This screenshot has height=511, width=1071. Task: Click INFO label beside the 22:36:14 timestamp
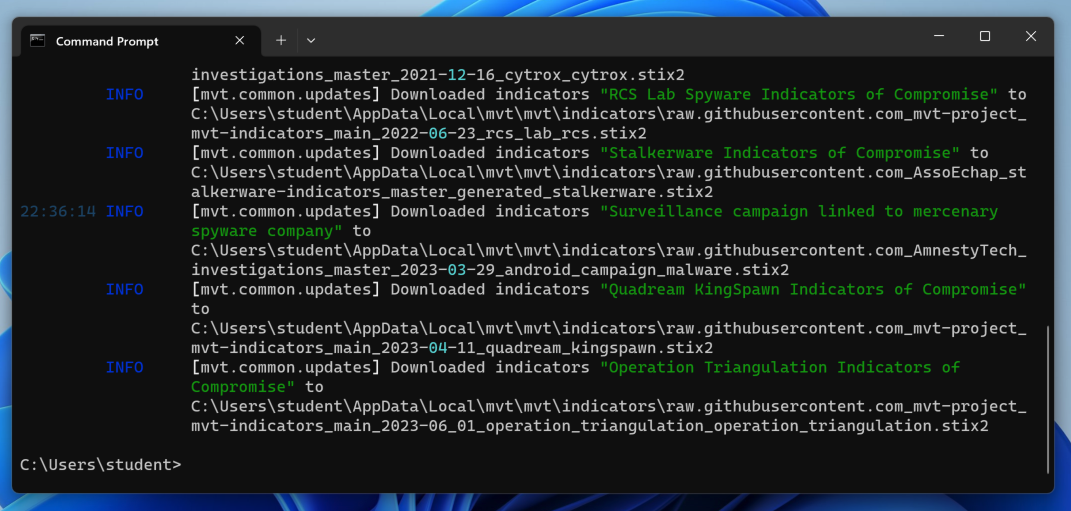pos(125,212)
